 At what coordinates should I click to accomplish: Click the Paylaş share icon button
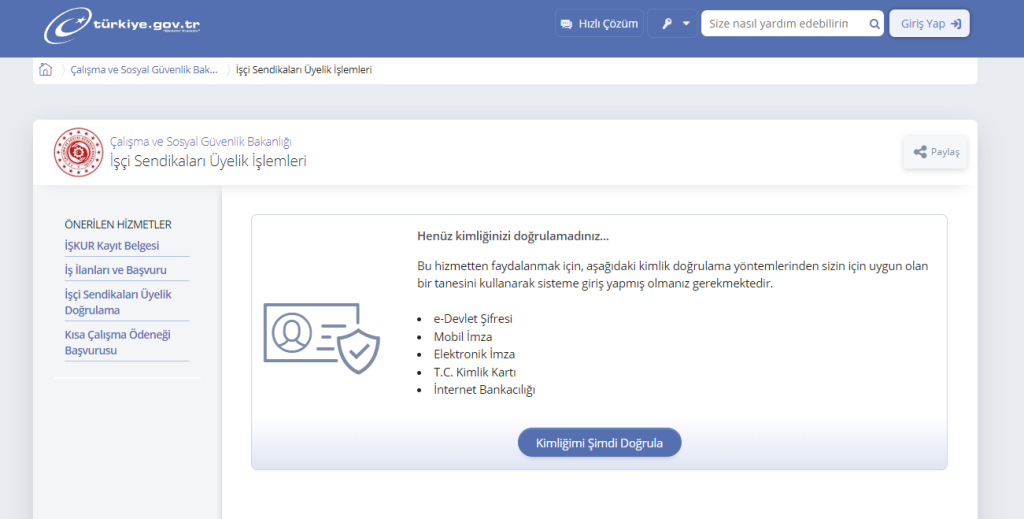pos(935,152)
